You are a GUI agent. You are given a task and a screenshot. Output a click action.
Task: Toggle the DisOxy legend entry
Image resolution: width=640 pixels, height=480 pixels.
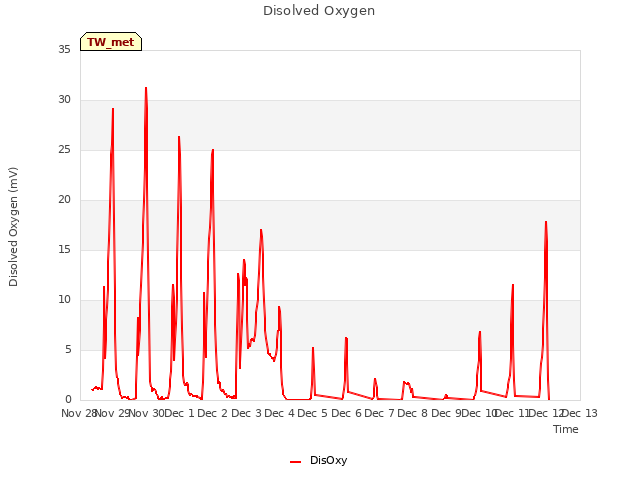[318, 460]
